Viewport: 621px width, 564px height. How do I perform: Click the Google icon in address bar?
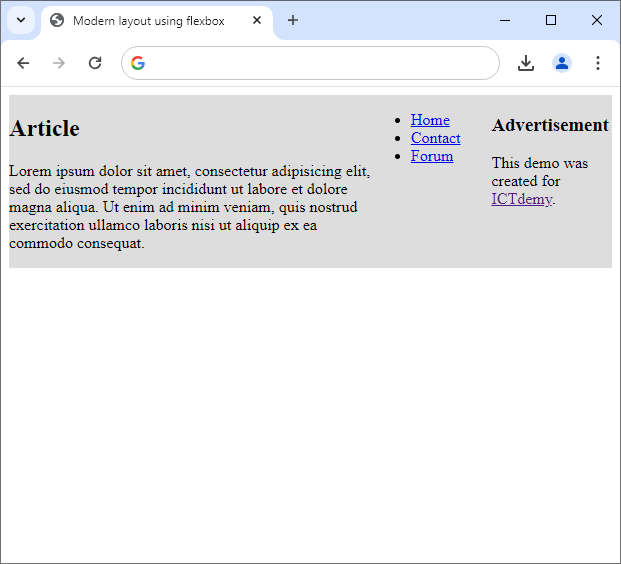click(x=138, y=63)
